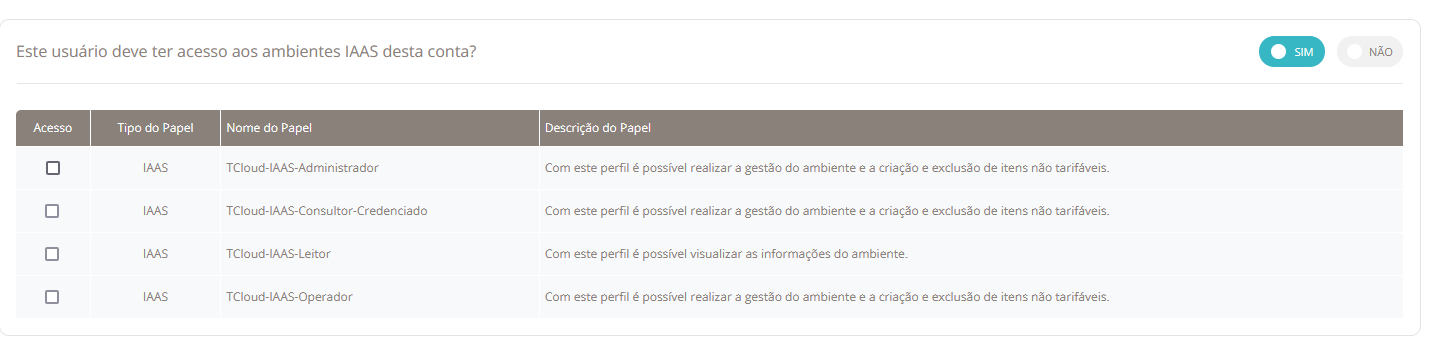The height and width of the screenshot is (360, 1439).
Task: Click the IAAS type cell in Administrador row
Action: tap(155, 168)
